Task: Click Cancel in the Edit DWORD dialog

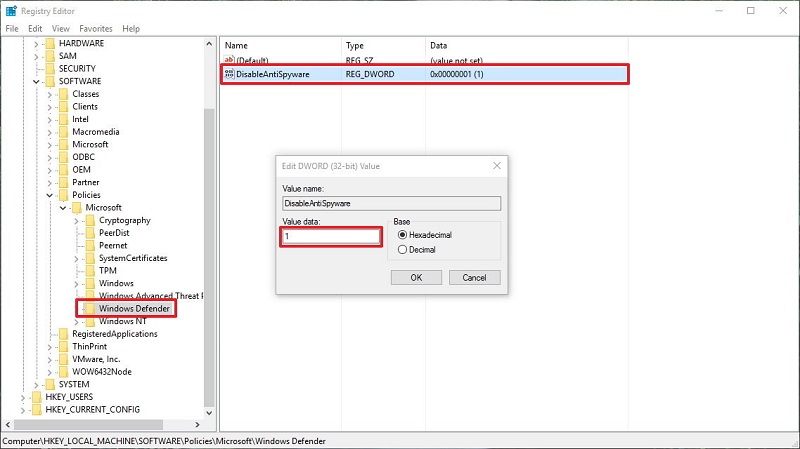Action: (x=474, y=278)
